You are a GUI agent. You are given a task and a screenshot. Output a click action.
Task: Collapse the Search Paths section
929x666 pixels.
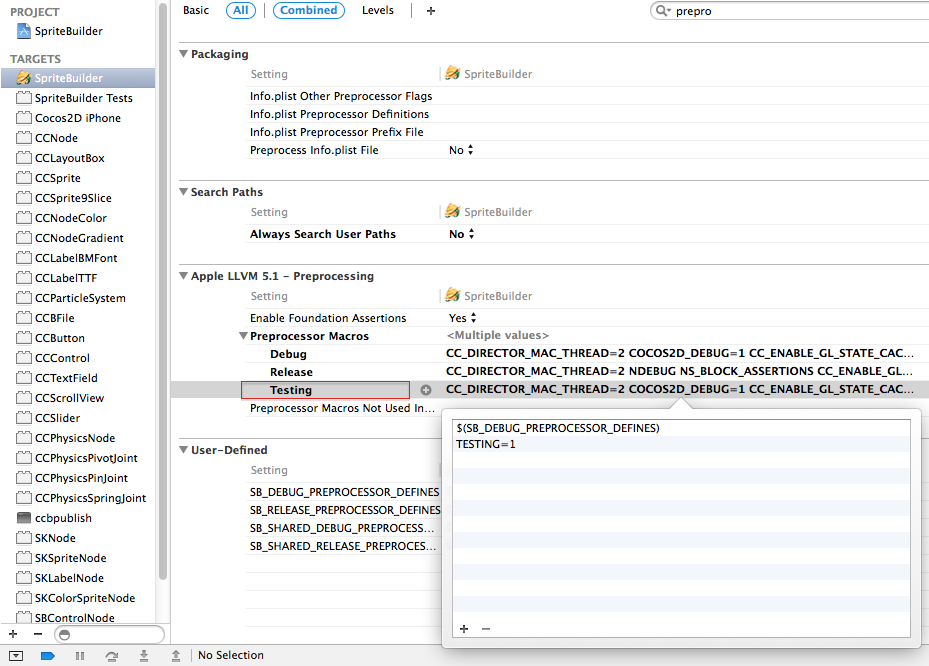[184, 192]
